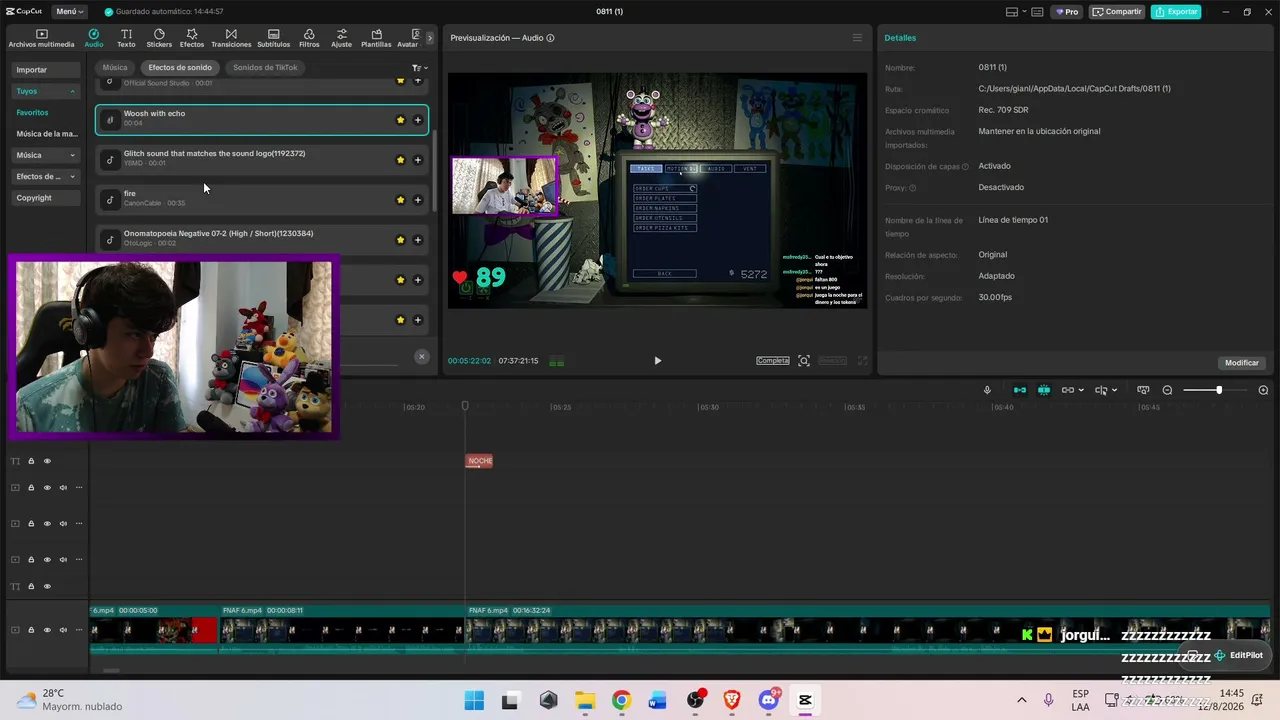Open the window layout dropdown
This screenshot has width=1280, height=720.
[1015, 12]
